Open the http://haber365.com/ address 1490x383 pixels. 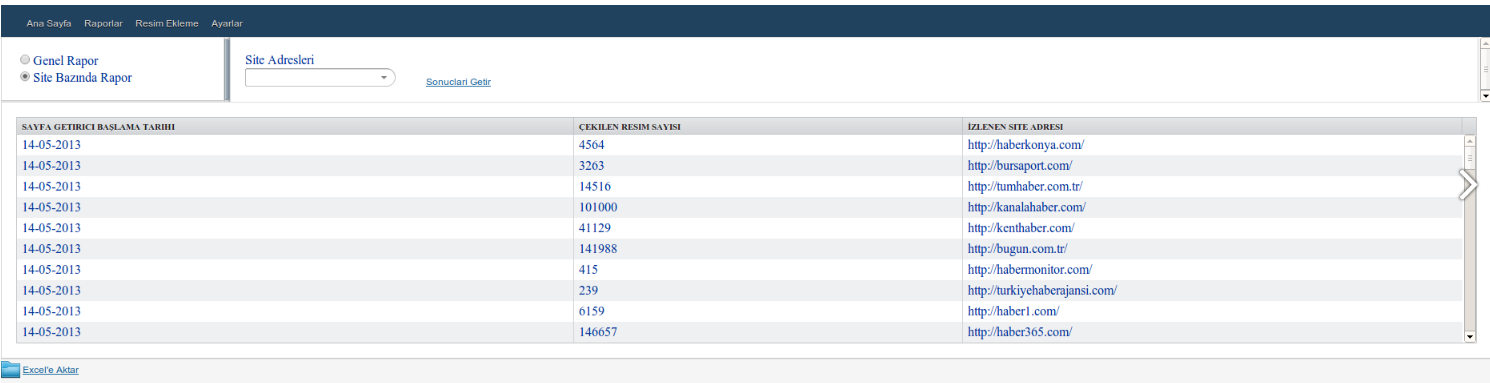[x=1020, y=332]
